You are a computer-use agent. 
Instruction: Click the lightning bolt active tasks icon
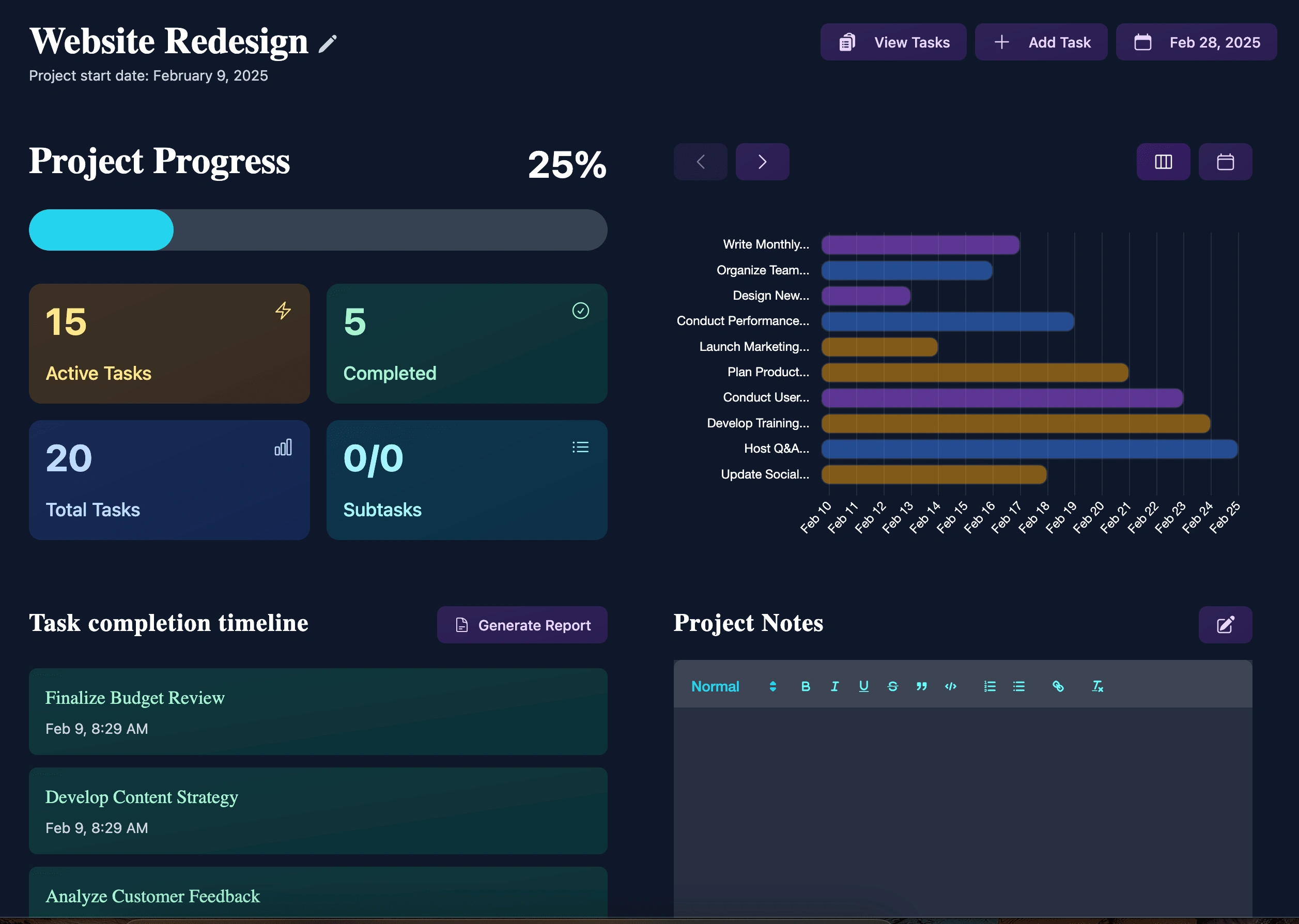[283, 310]
